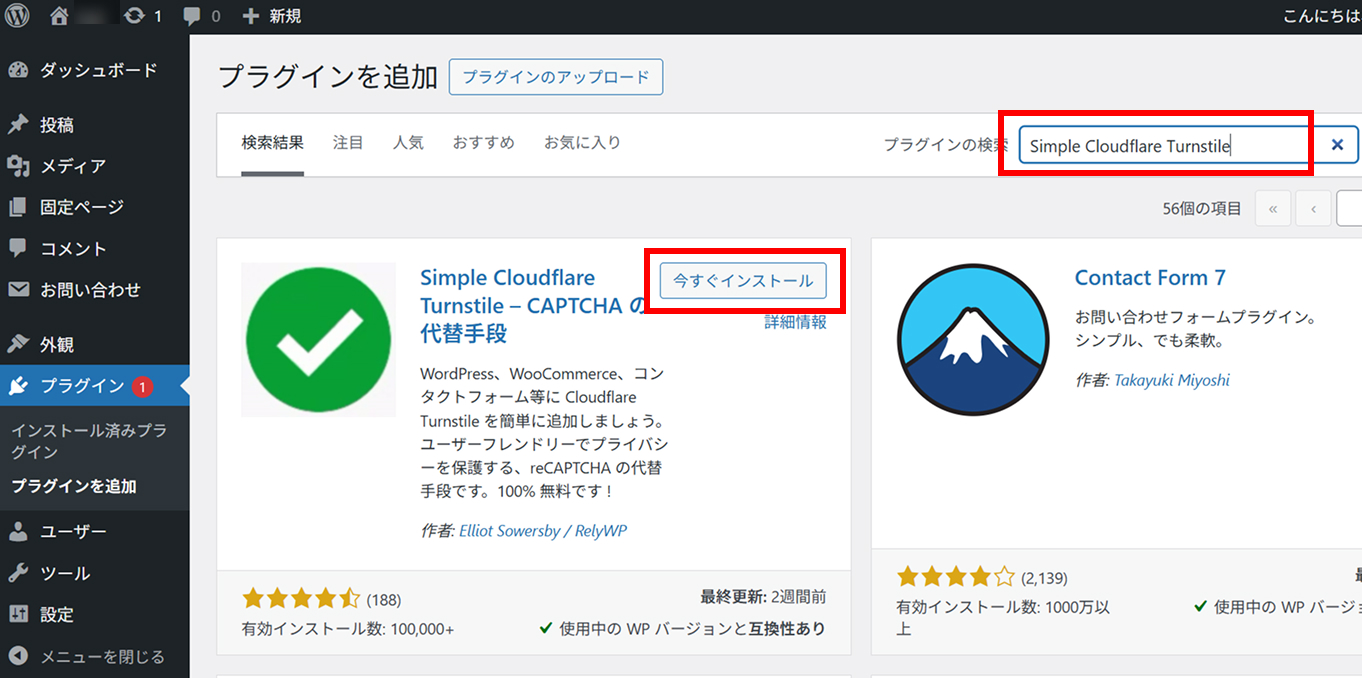Open author Takayuki Miyoshi link

point(1172,380)
